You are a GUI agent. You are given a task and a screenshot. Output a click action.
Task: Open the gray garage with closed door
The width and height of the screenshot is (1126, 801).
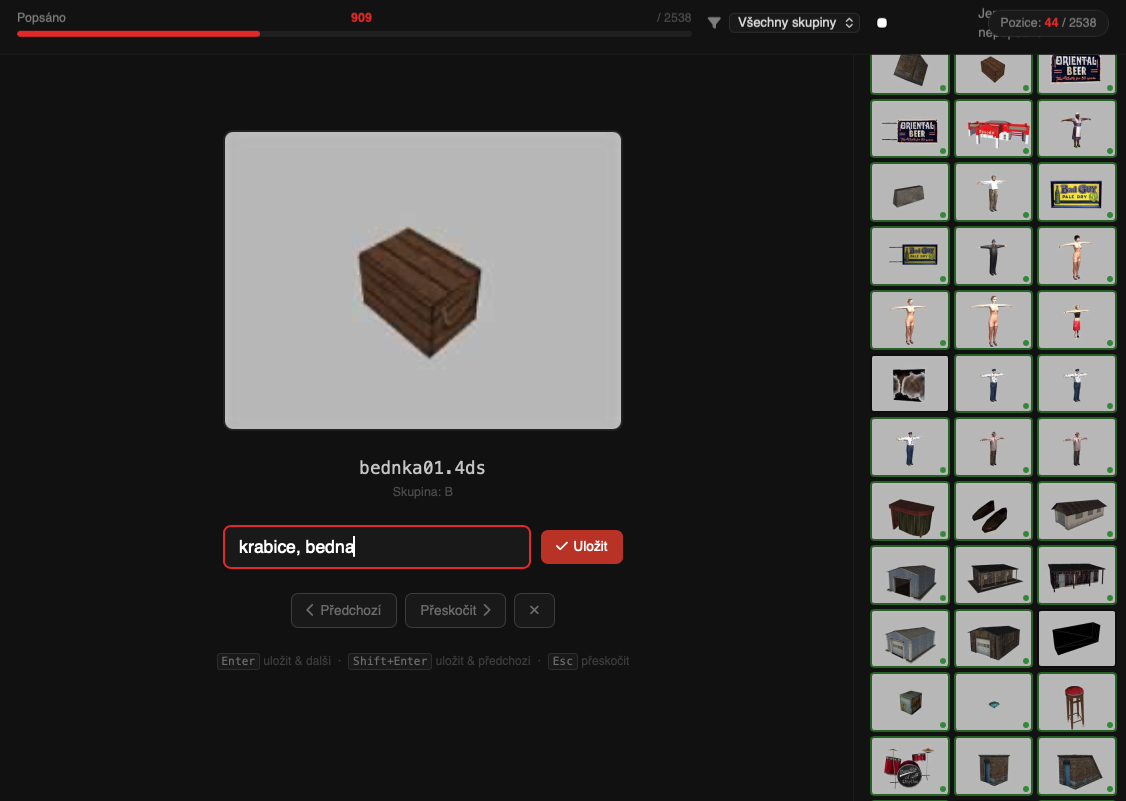[910, 639]
